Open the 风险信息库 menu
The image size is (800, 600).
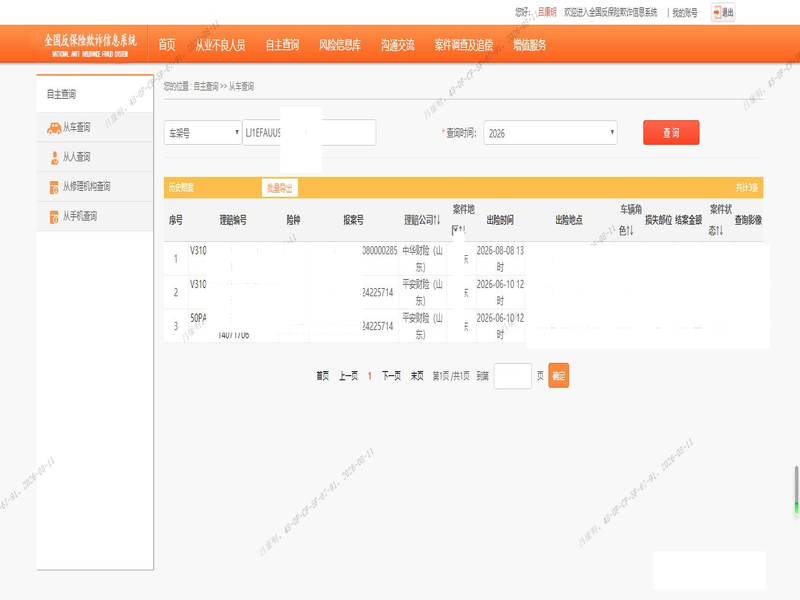point(339,45)
